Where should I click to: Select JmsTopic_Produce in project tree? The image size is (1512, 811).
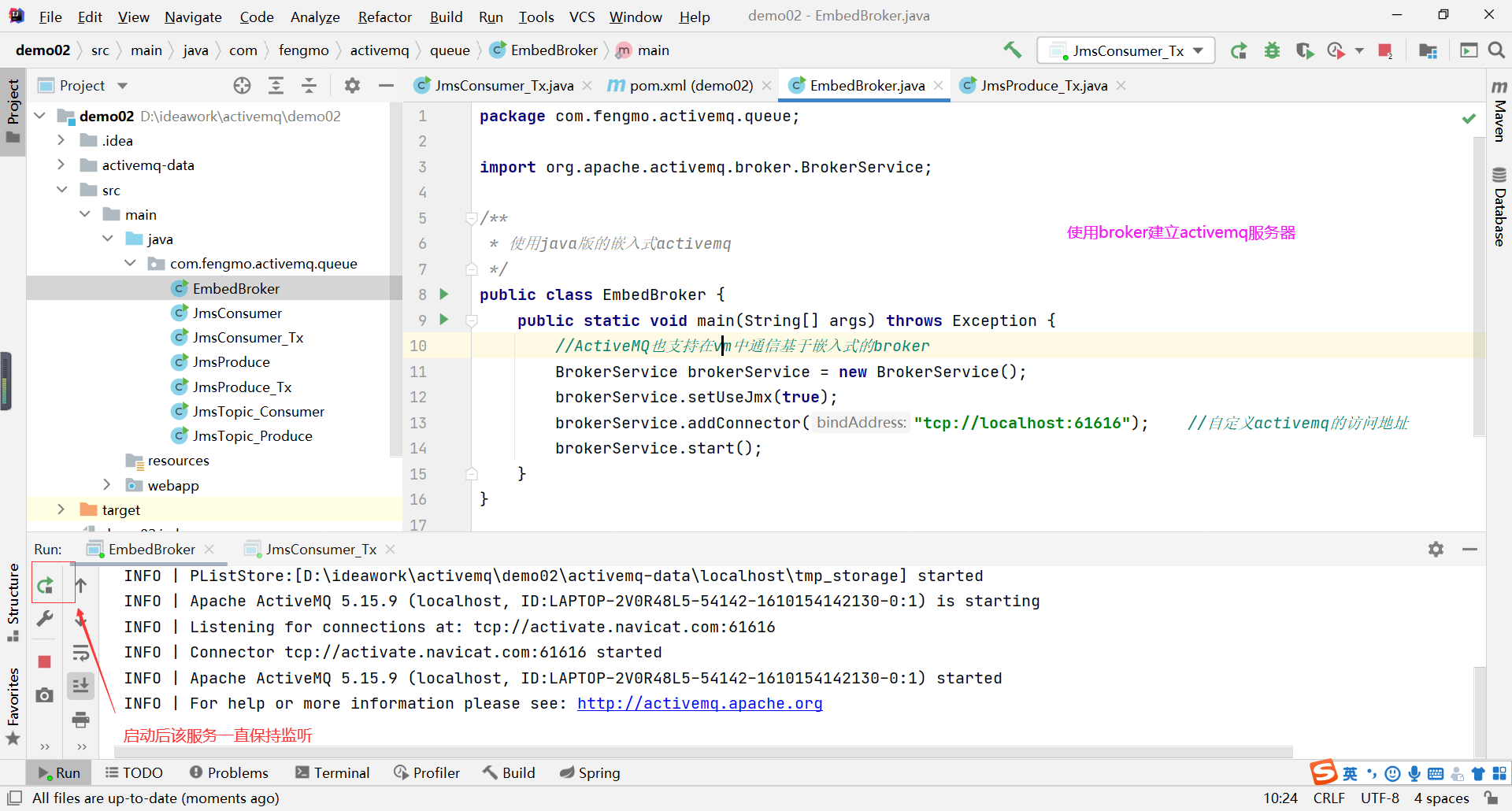pyautogui.click(x=252, y=435)
